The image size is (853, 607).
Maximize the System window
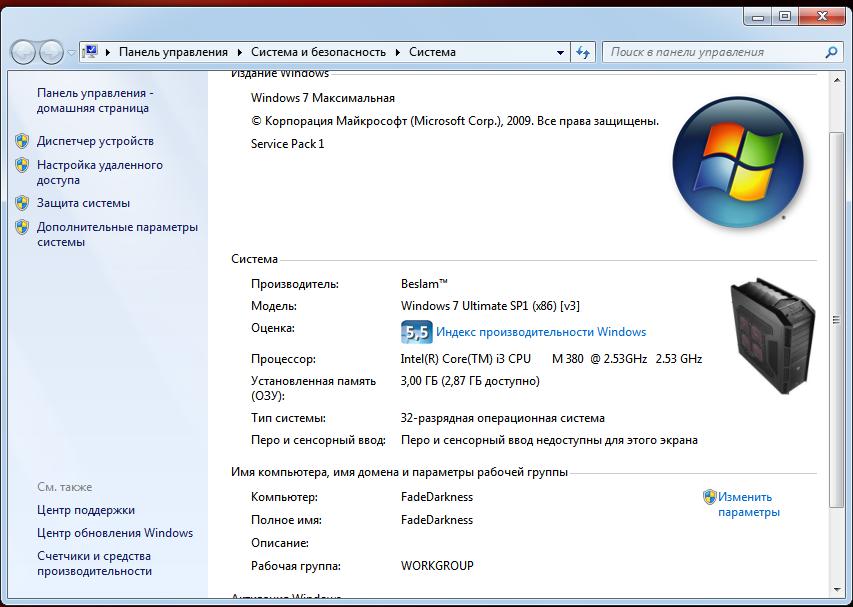[x=785, y=17]
